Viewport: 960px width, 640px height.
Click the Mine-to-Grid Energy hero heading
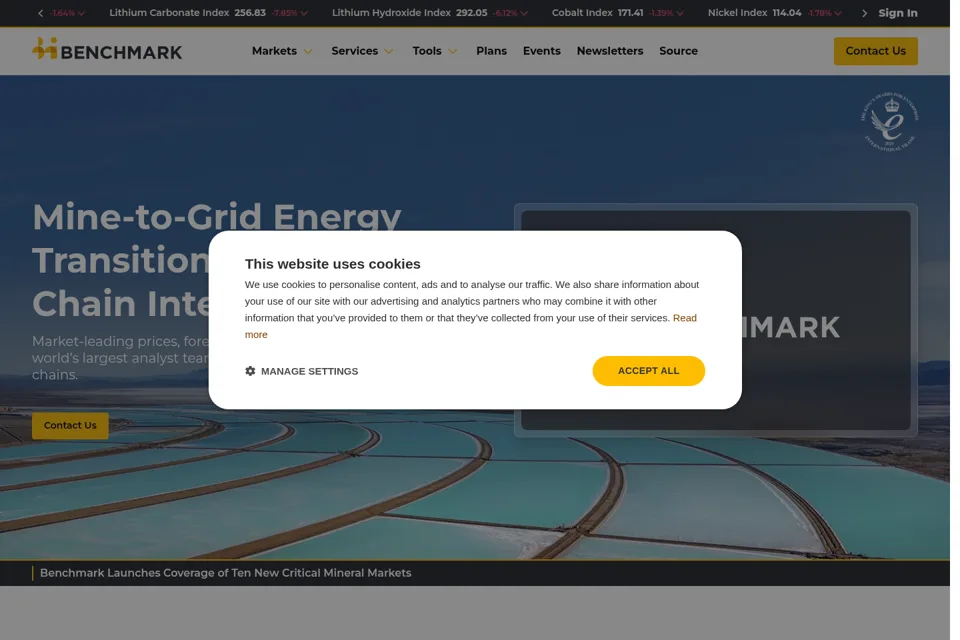[x=217, y=217]
